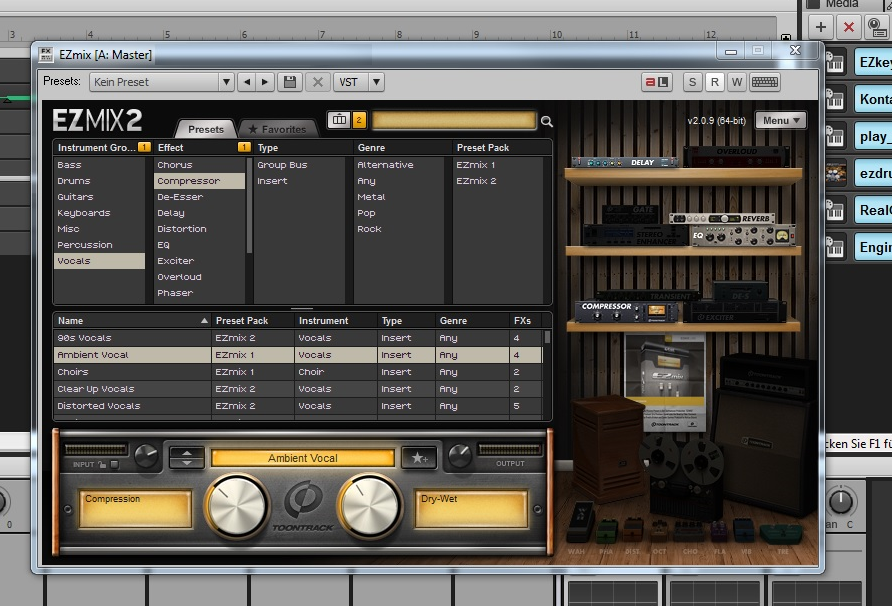The height and width of the screenshot is (606, 892).
Task: Click the FX icon in EZmix title bar
Action: click(x=46, y=55)
